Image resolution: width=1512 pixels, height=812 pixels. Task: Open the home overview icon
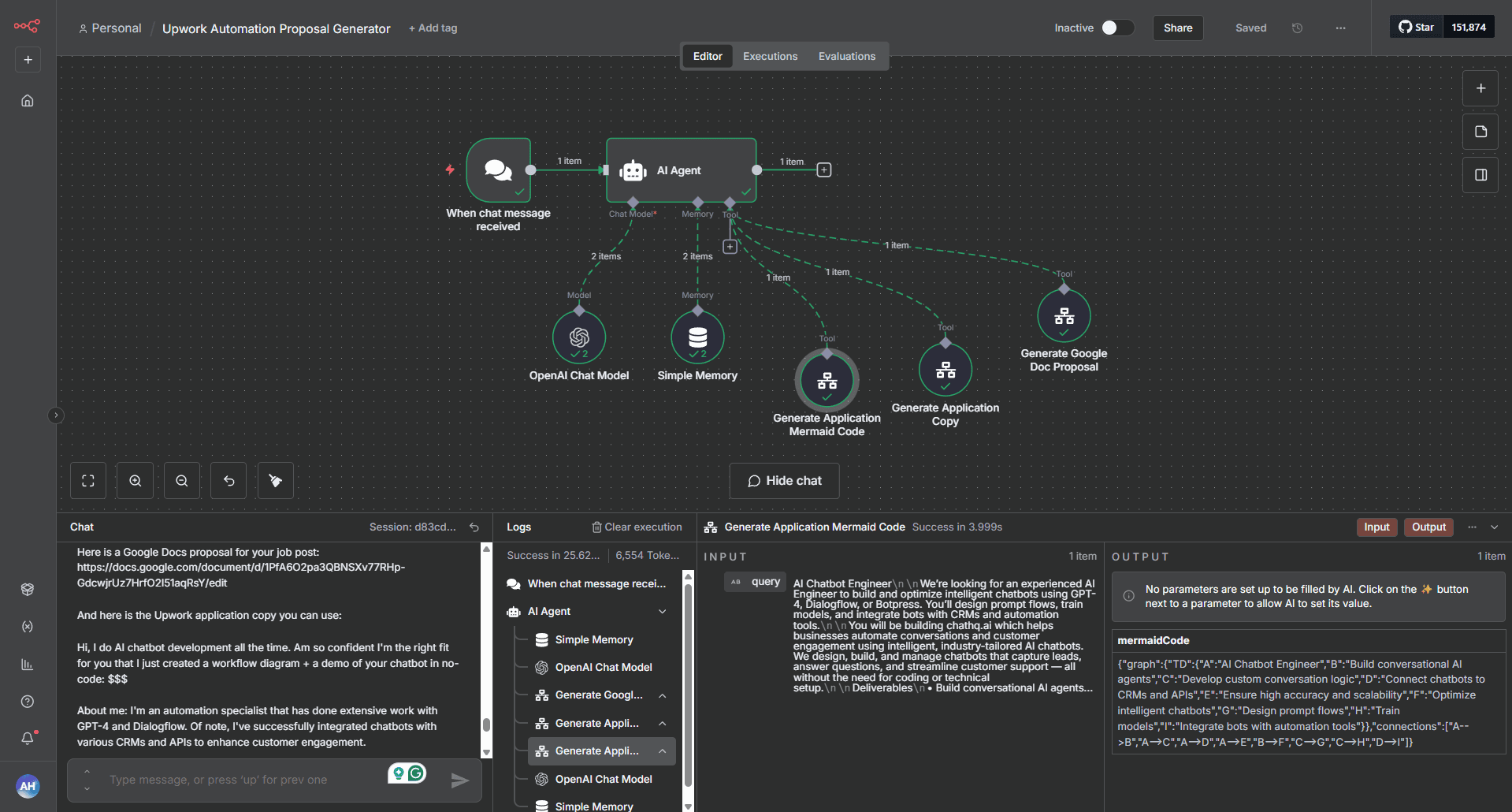tap(28, 100)
